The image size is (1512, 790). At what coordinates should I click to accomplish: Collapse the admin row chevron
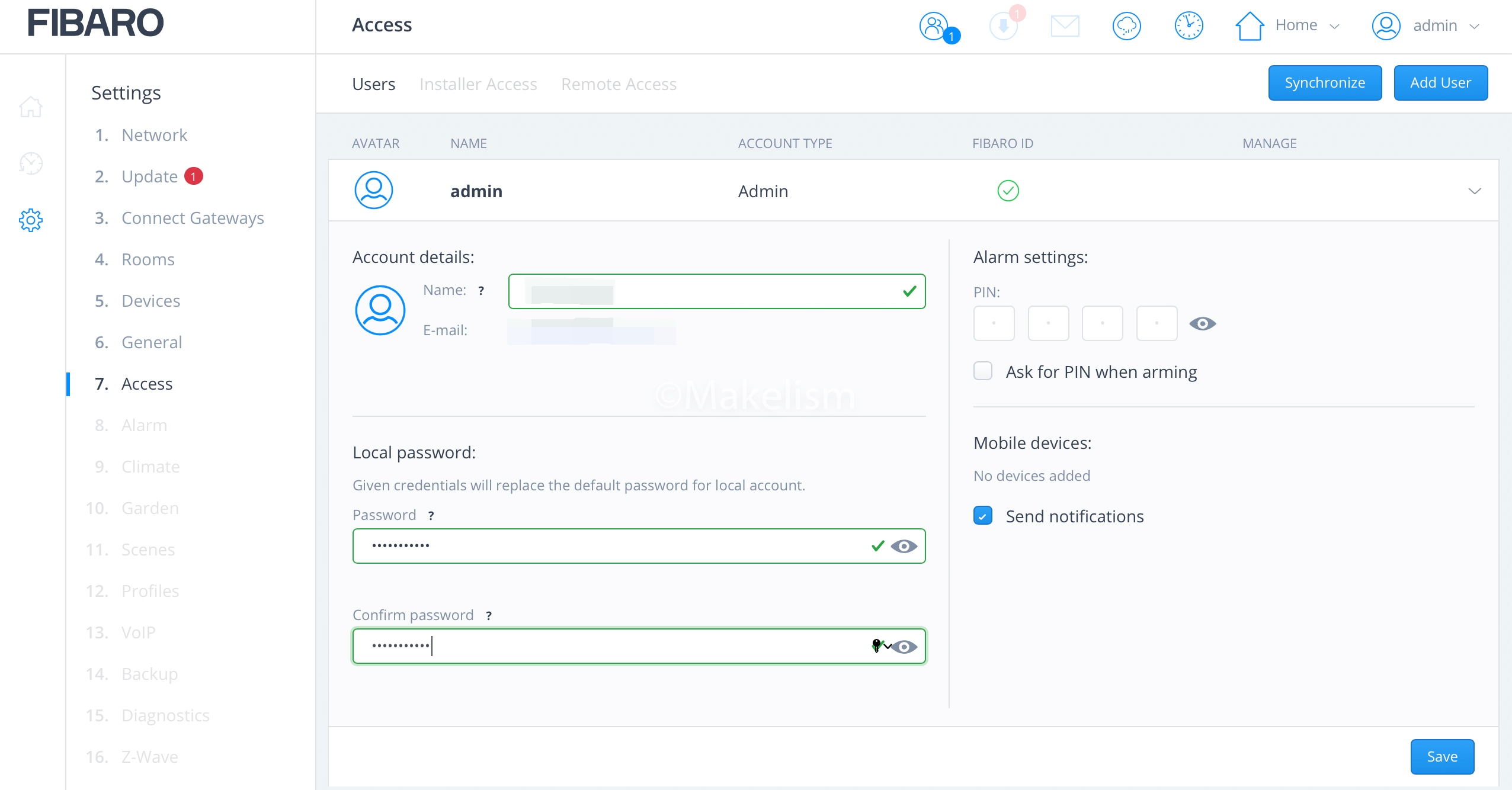[x=1474, y=191]
